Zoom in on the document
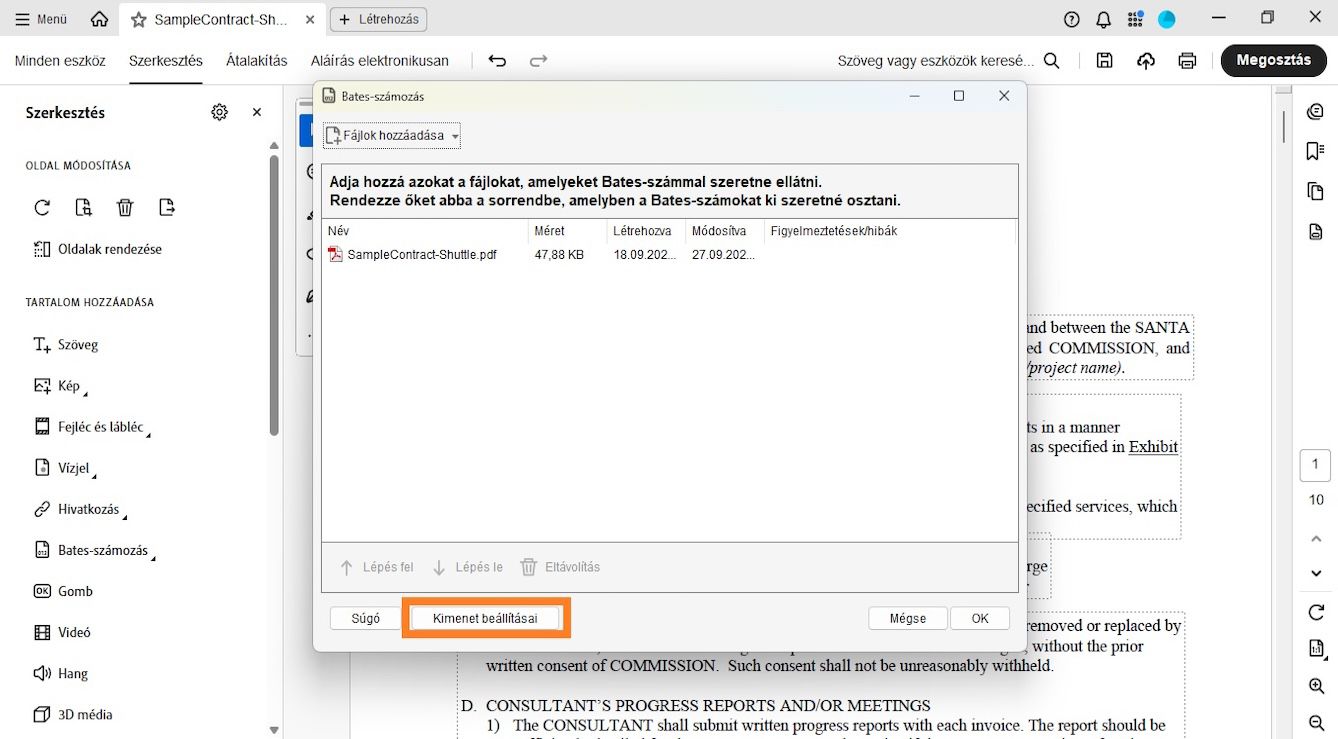This screenshot has height=739, width=1338. coord(1316,686)
